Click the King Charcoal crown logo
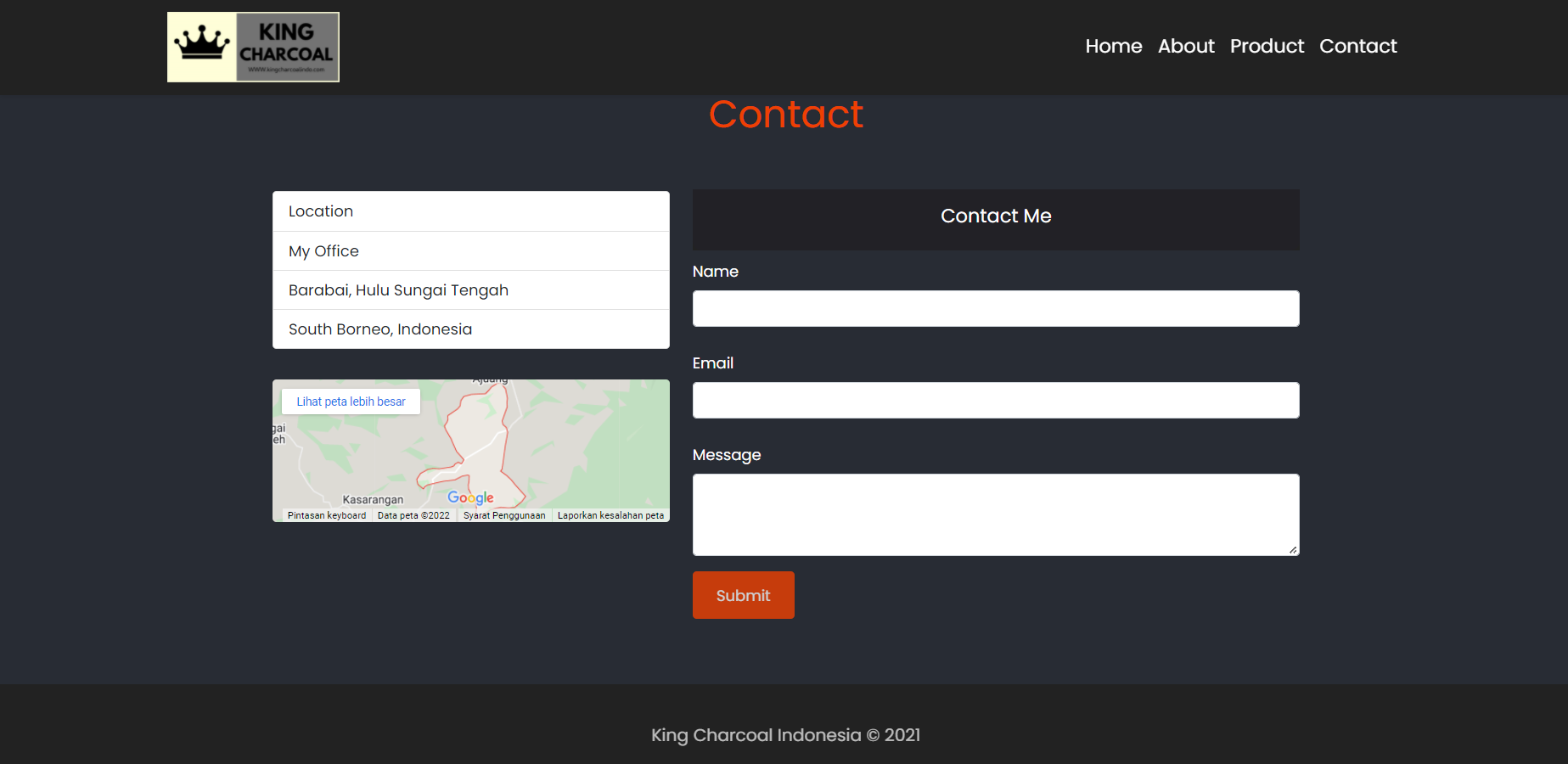 click(x=252, y=46)
